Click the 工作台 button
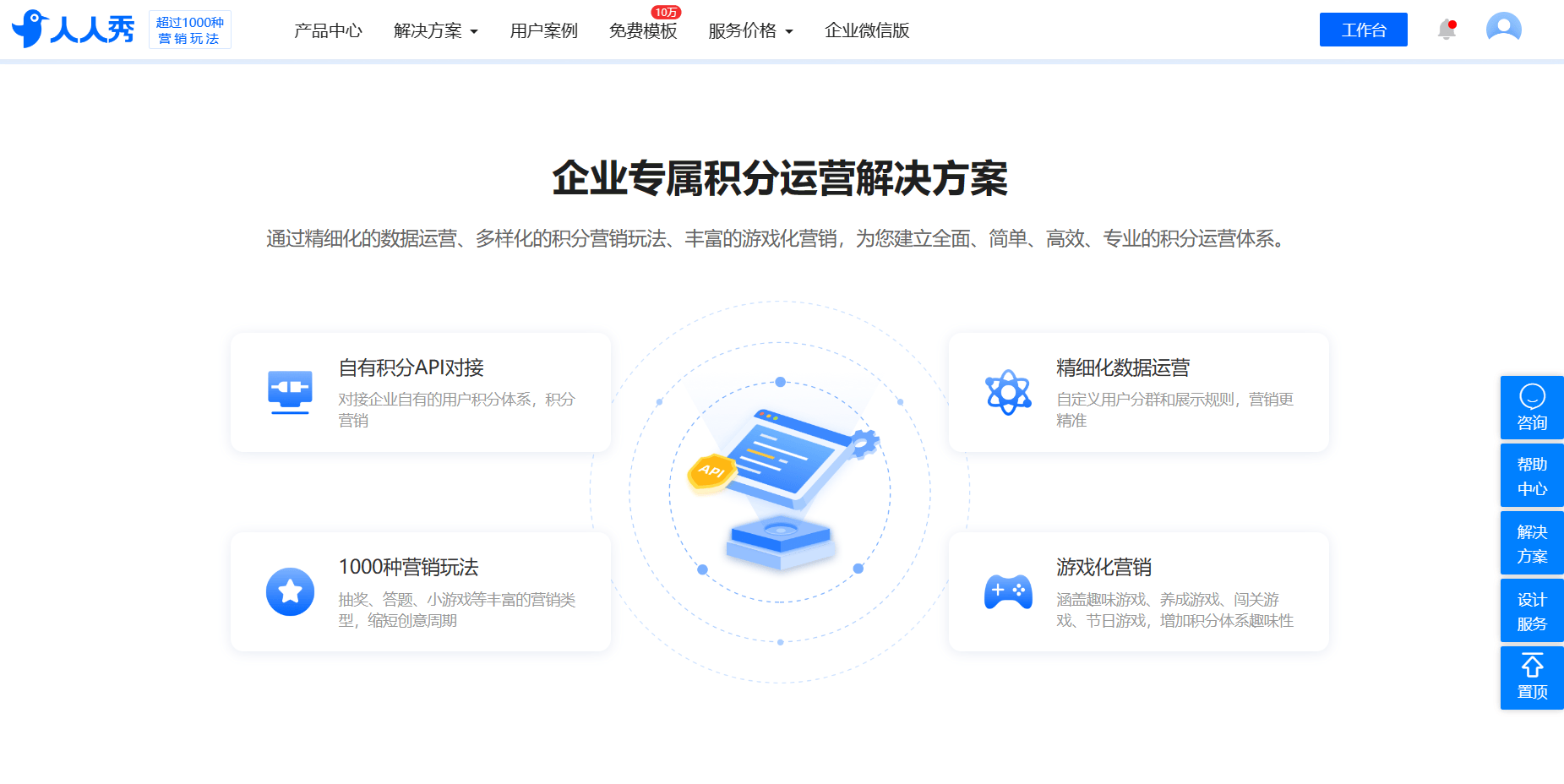Viewport: 1564px width, 784px height. [x=1364, y=30]
